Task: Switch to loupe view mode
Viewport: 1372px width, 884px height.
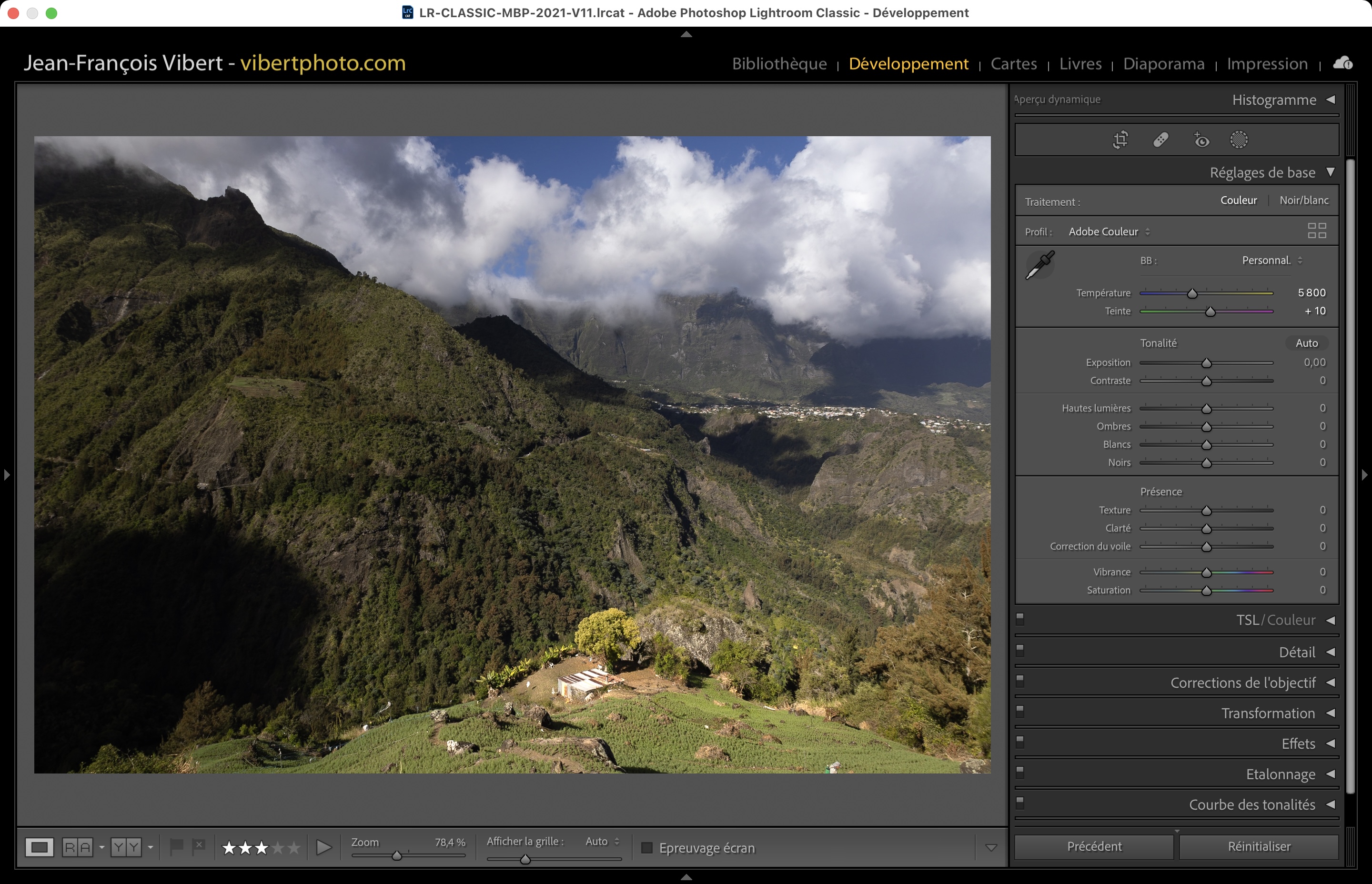Action: 40,847
